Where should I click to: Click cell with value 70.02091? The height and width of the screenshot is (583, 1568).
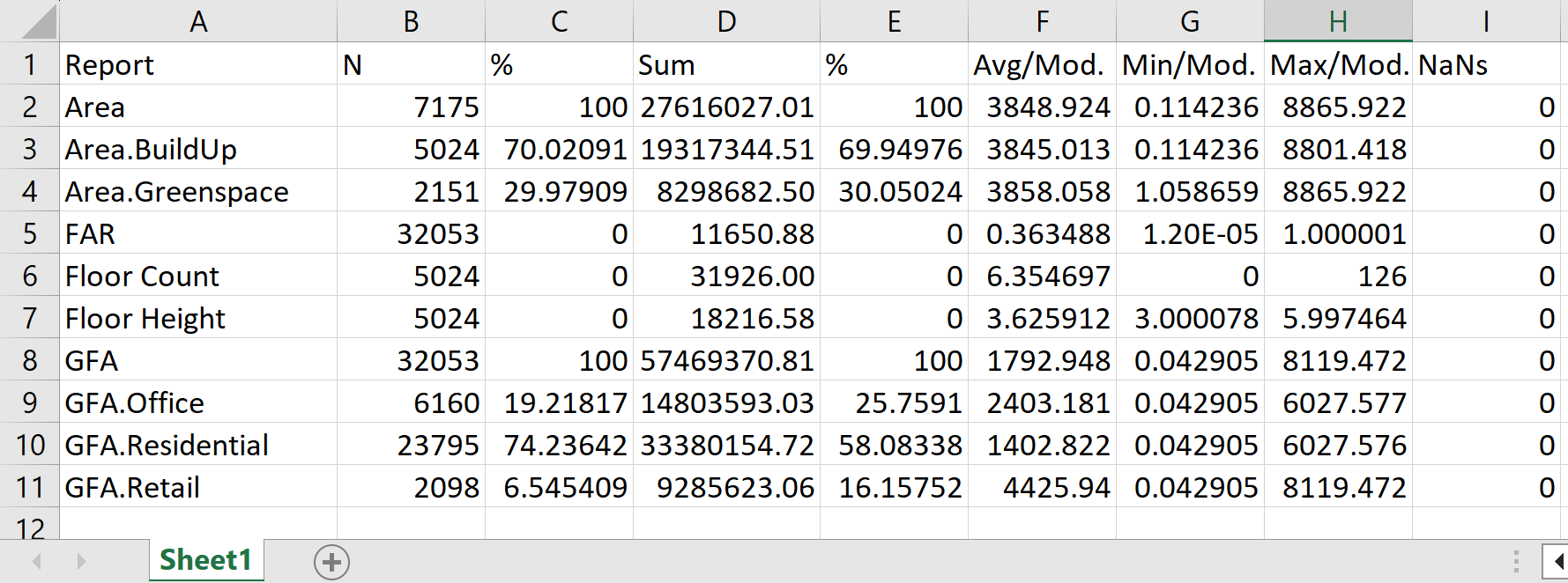559,149
